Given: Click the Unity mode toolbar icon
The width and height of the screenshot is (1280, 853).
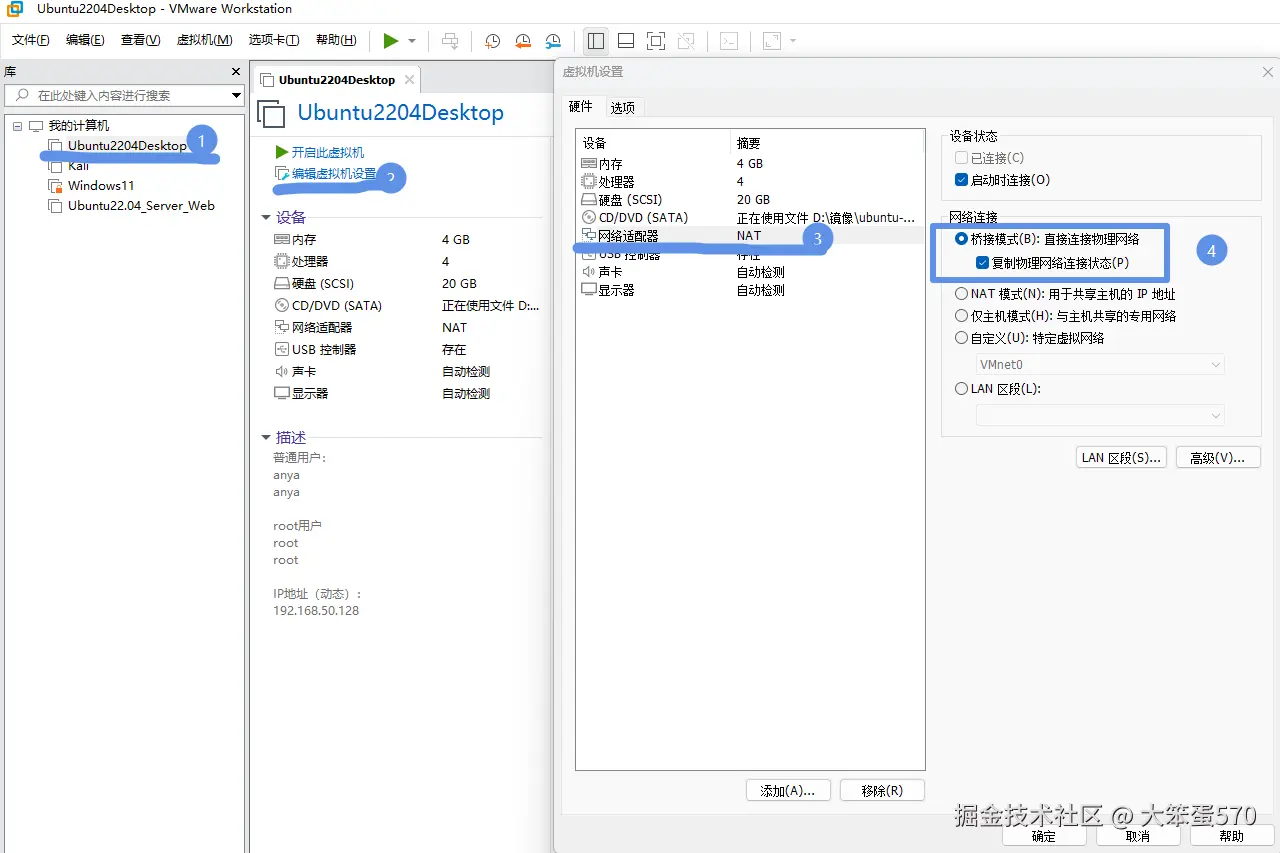Looking at the screenshot, I should pyautogui.click(x=686, y=41).
